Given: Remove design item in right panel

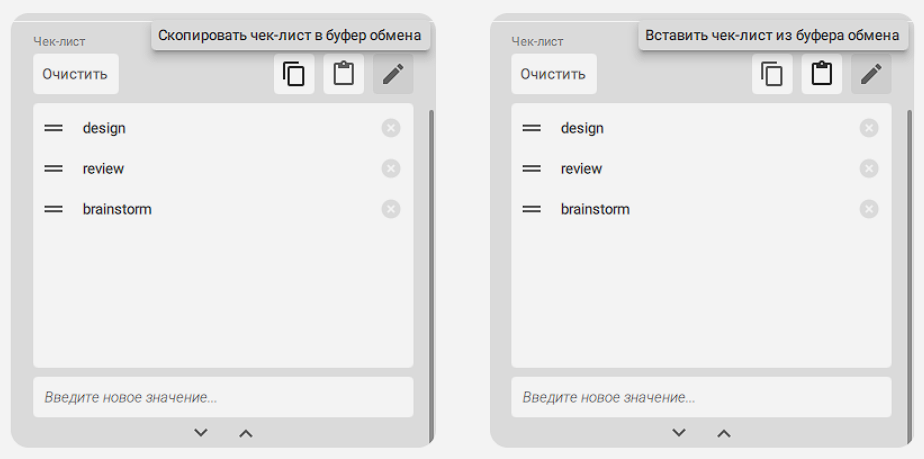Looking at the screenshot, I should 869,128.
